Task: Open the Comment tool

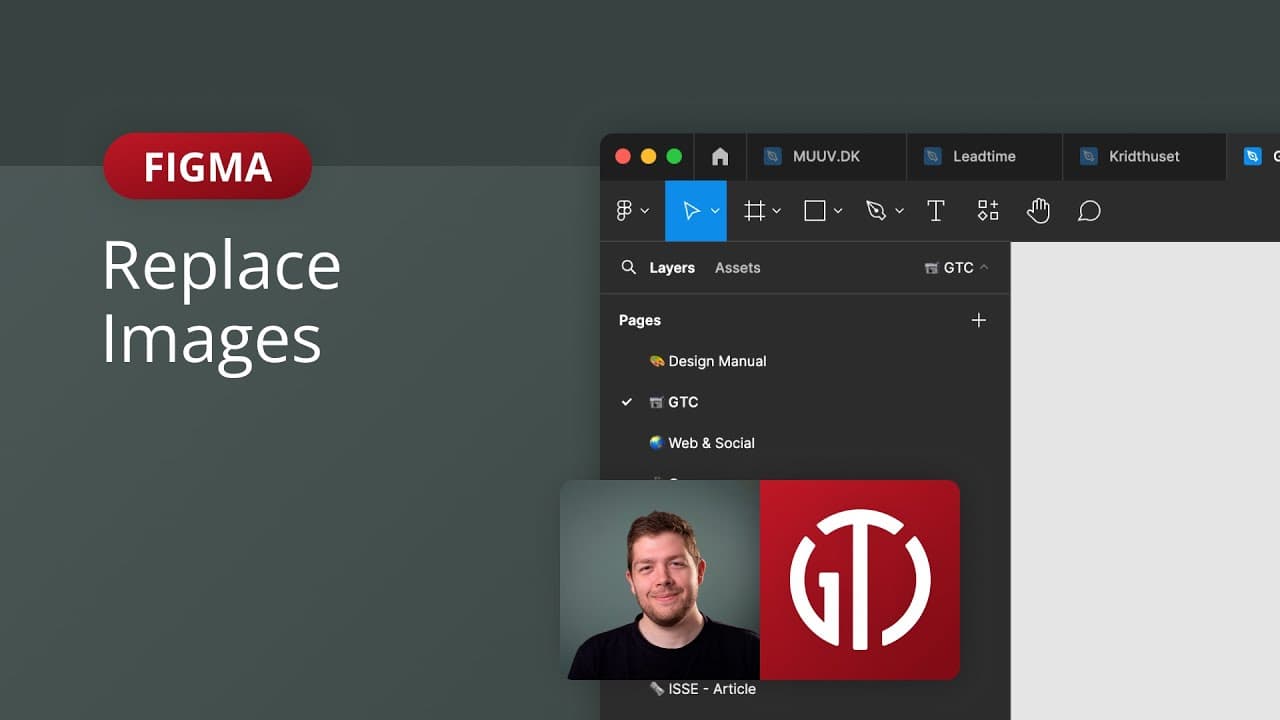Action: (1089, 211)
